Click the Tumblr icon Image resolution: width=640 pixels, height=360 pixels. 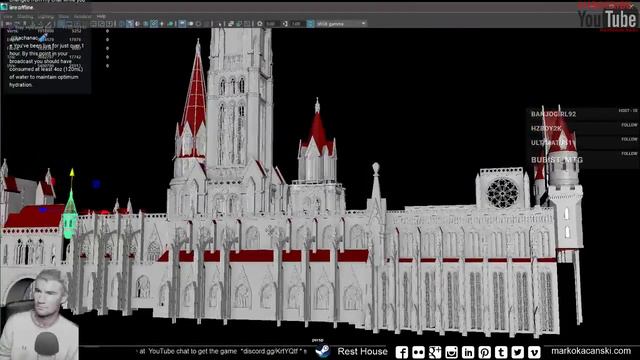tap(501, 352)
